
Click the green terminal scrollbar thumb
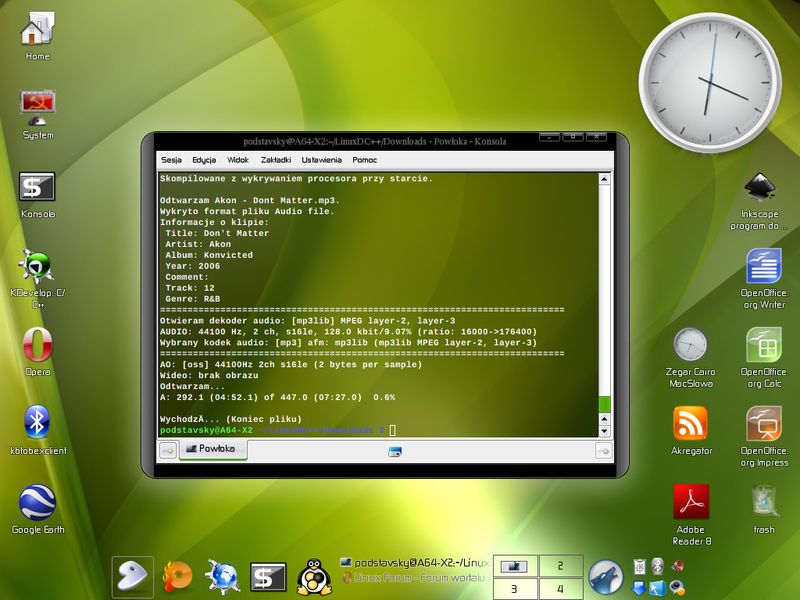pos(604,404)
